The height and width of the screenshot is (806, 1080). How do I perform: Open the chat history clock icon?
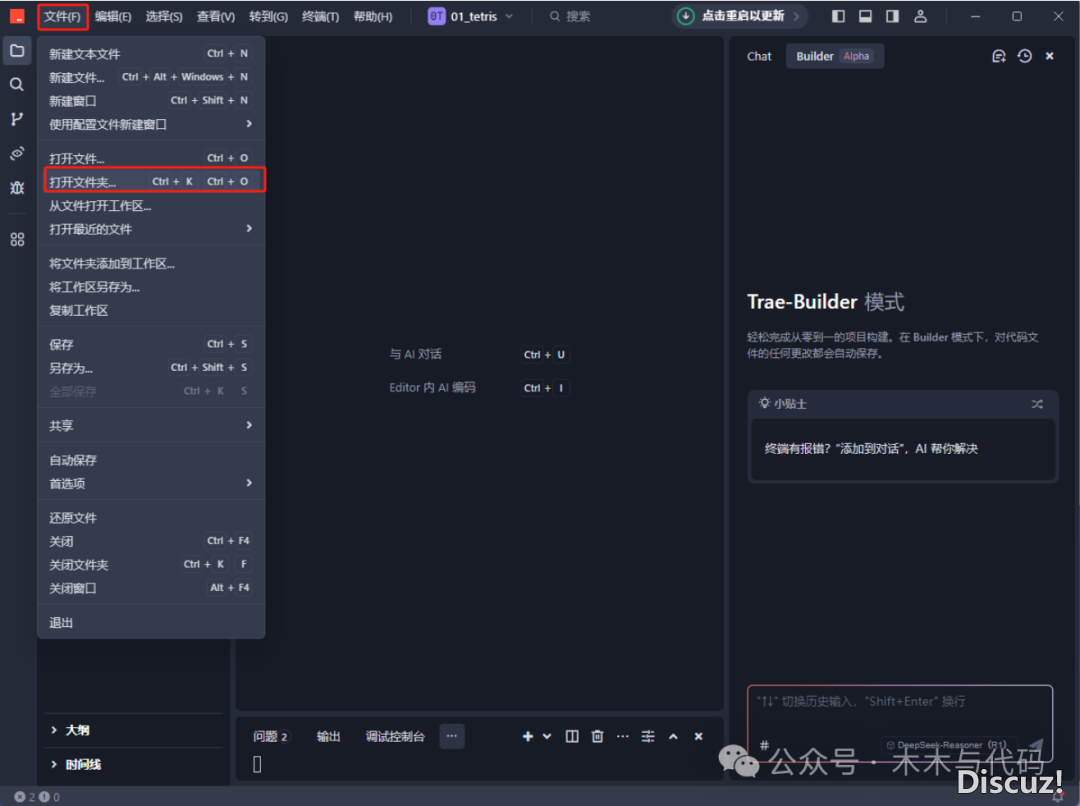pos(1024,56)
